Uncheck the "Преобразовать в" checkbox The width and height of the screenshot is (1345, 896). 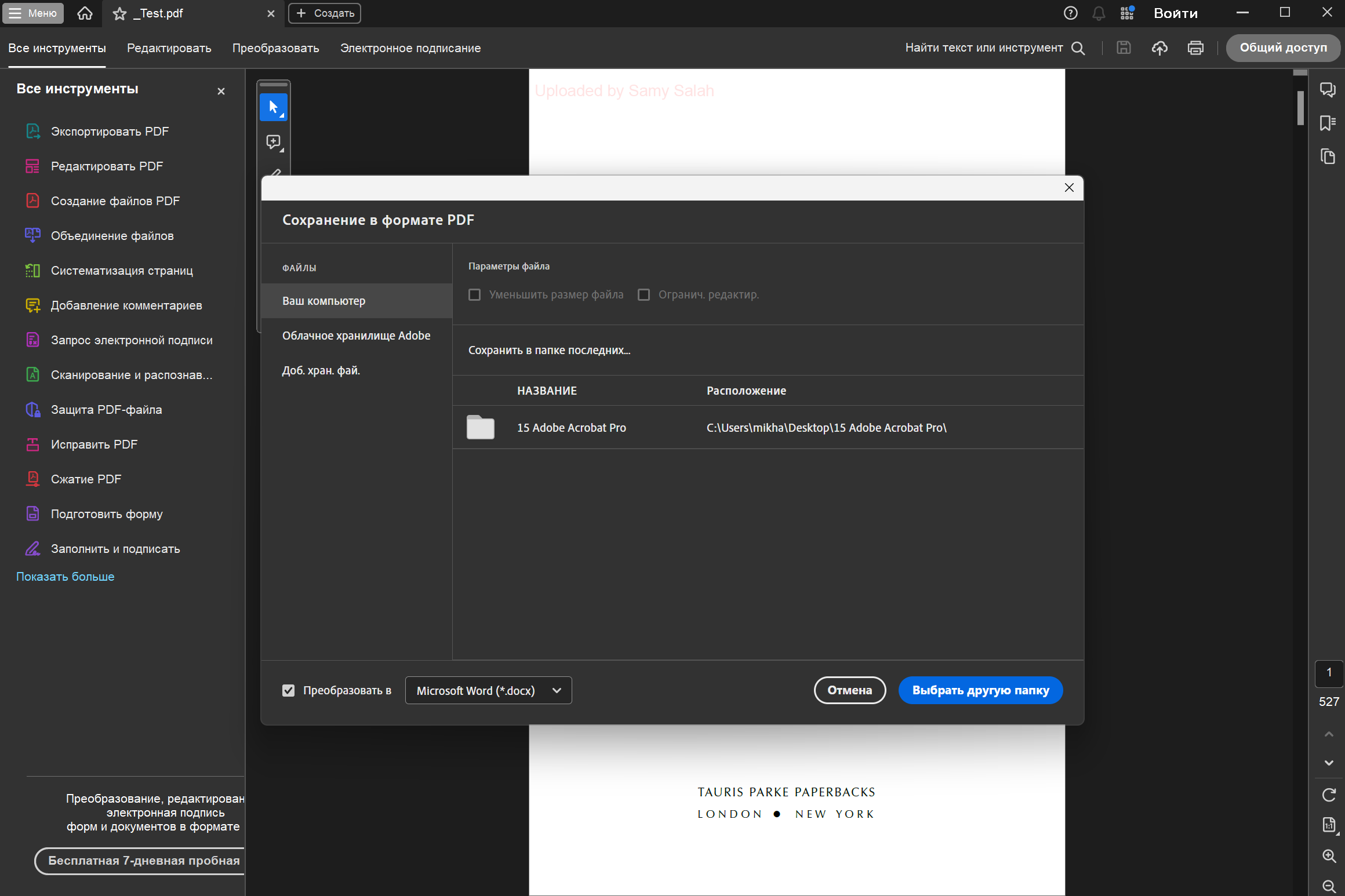tap(288, 690)
